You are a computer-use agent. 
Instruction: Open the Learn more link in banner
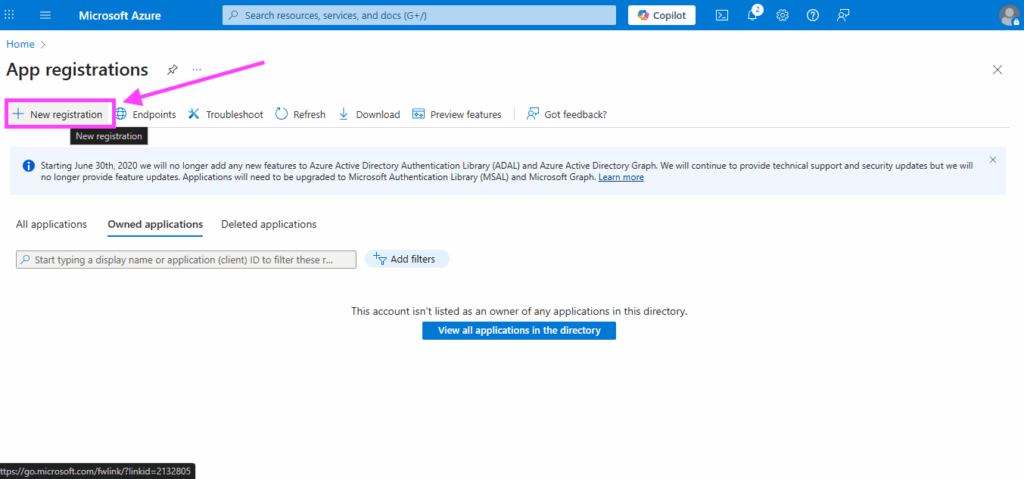620,177
